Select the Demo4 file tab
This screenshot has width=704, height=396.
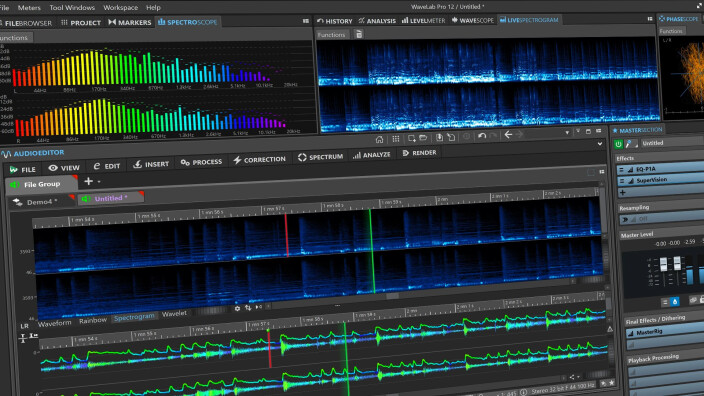[x=41, y=202]
